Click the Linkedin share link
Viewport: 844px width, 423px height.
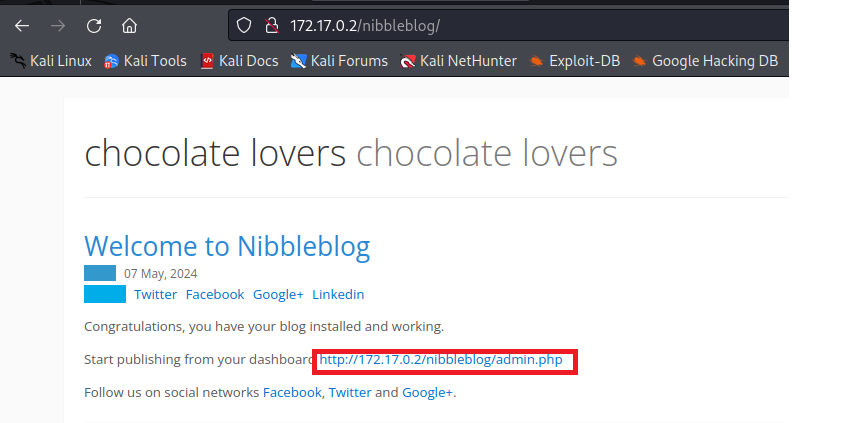pos(338,294)
